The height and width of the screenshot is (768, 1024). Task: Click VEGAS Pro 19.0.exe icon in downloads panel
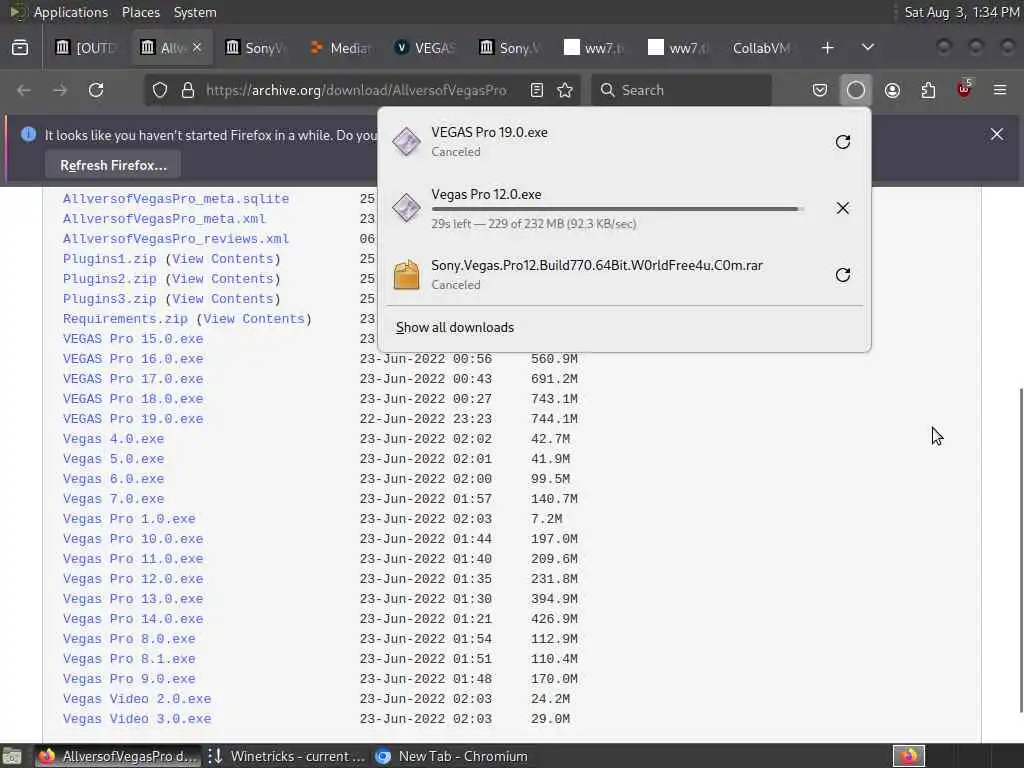[x=406, y=142]
